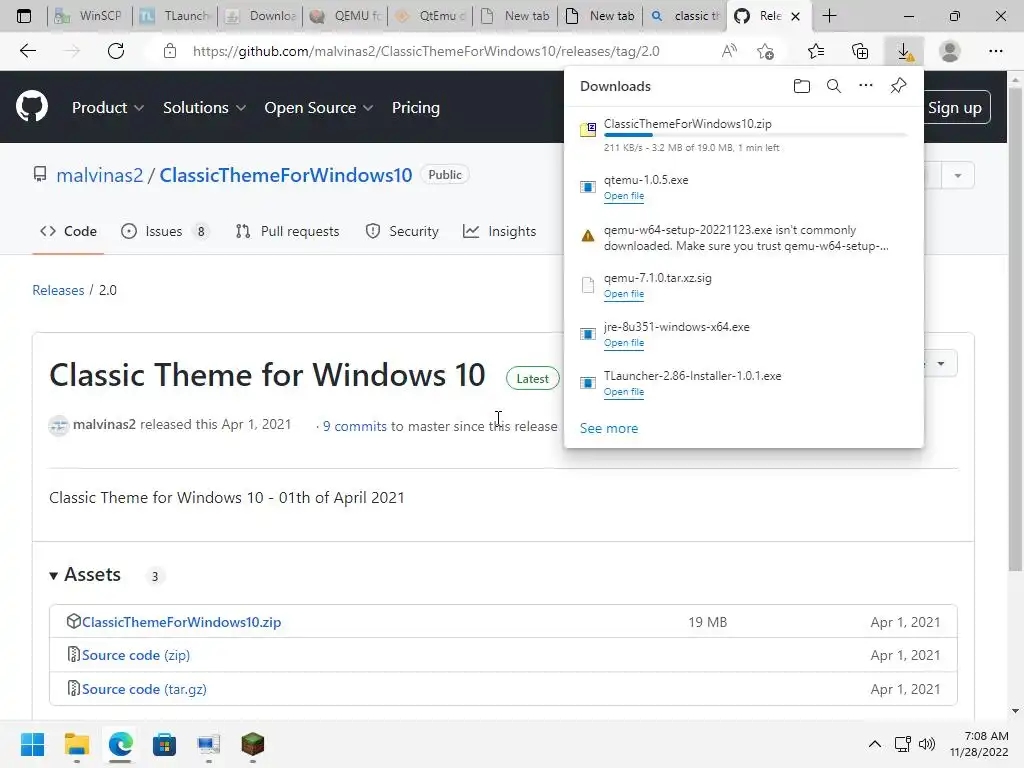Switch to the WinSCP browser tab
Viewport: 1024px width, 768px height.
pyautogui.click(x=89, y=16)
